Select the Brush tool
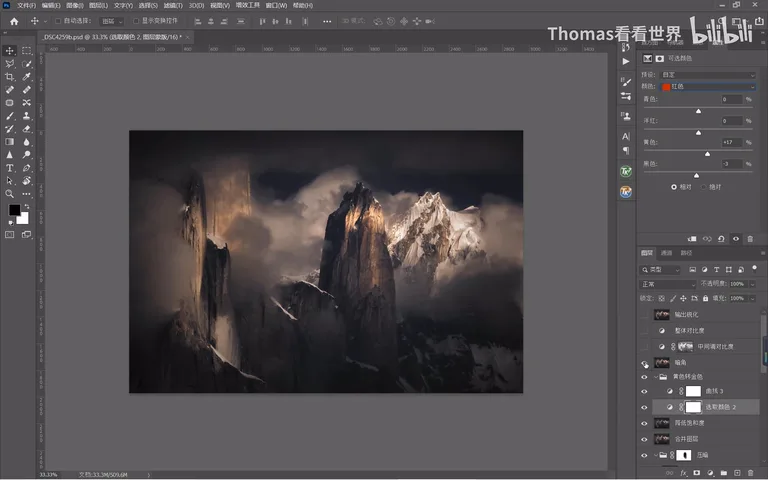The height and width of the screenshot is (480, 768). click(9, 116)
